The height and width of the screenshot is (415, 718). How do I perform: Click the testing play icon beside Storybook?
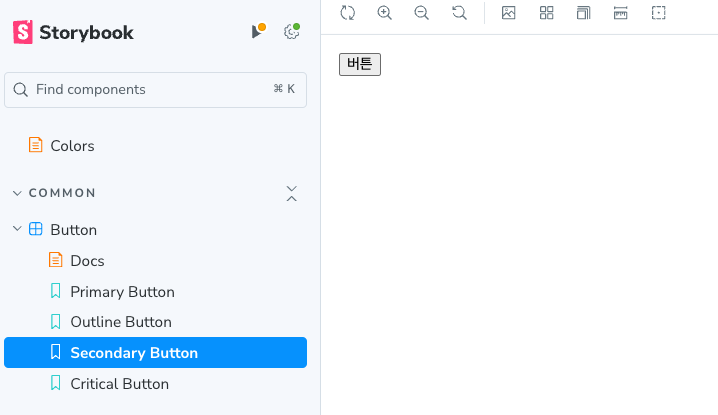tap(258, 32)
